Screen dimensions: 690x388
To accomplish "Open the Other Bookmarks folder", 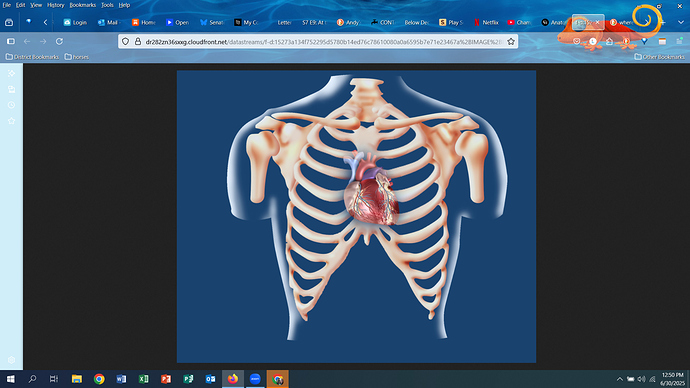I will click(659, 57).
